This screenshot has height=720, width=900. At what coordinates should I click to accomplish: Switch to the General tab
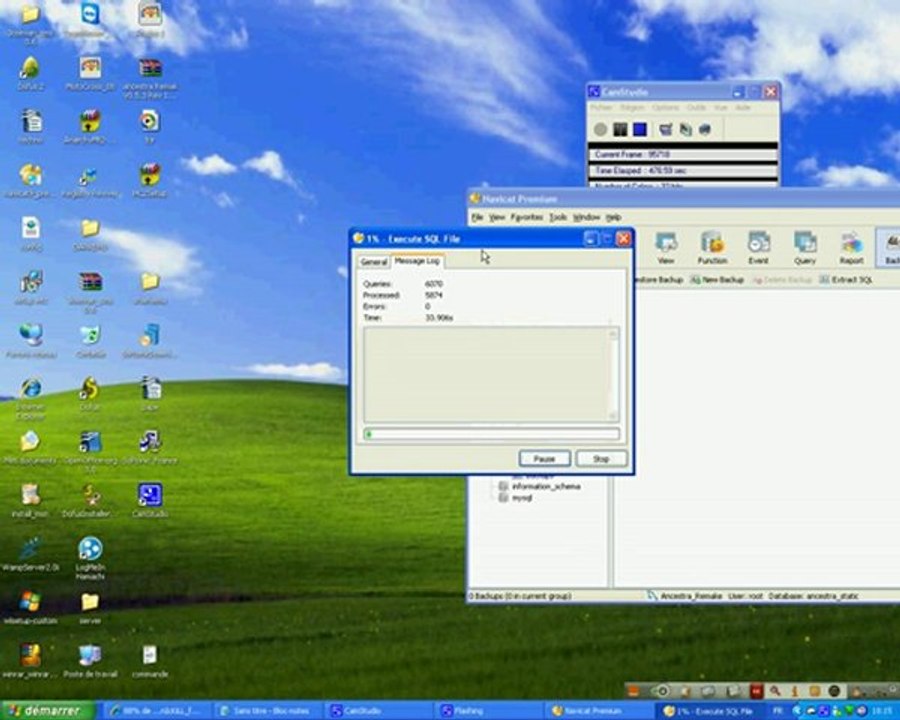pos(374,262)
